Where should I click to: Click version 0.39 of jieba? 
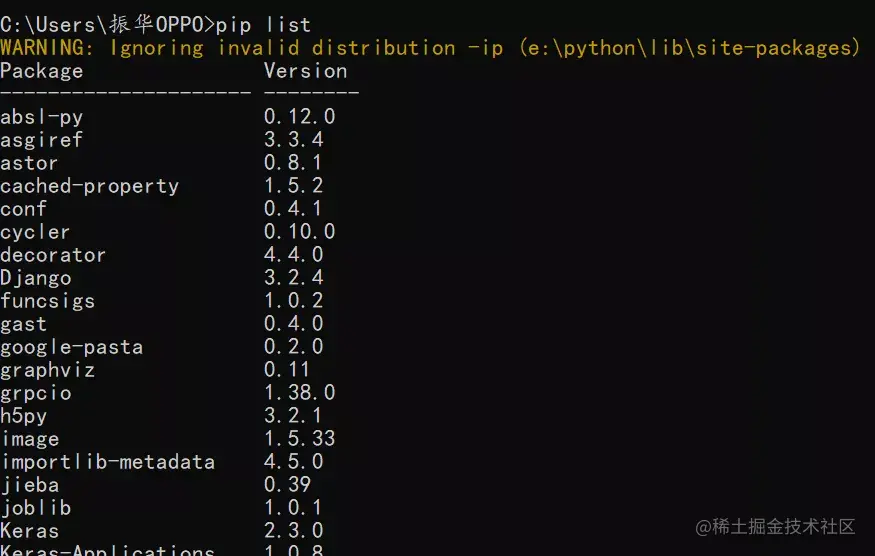click(287, 485)
